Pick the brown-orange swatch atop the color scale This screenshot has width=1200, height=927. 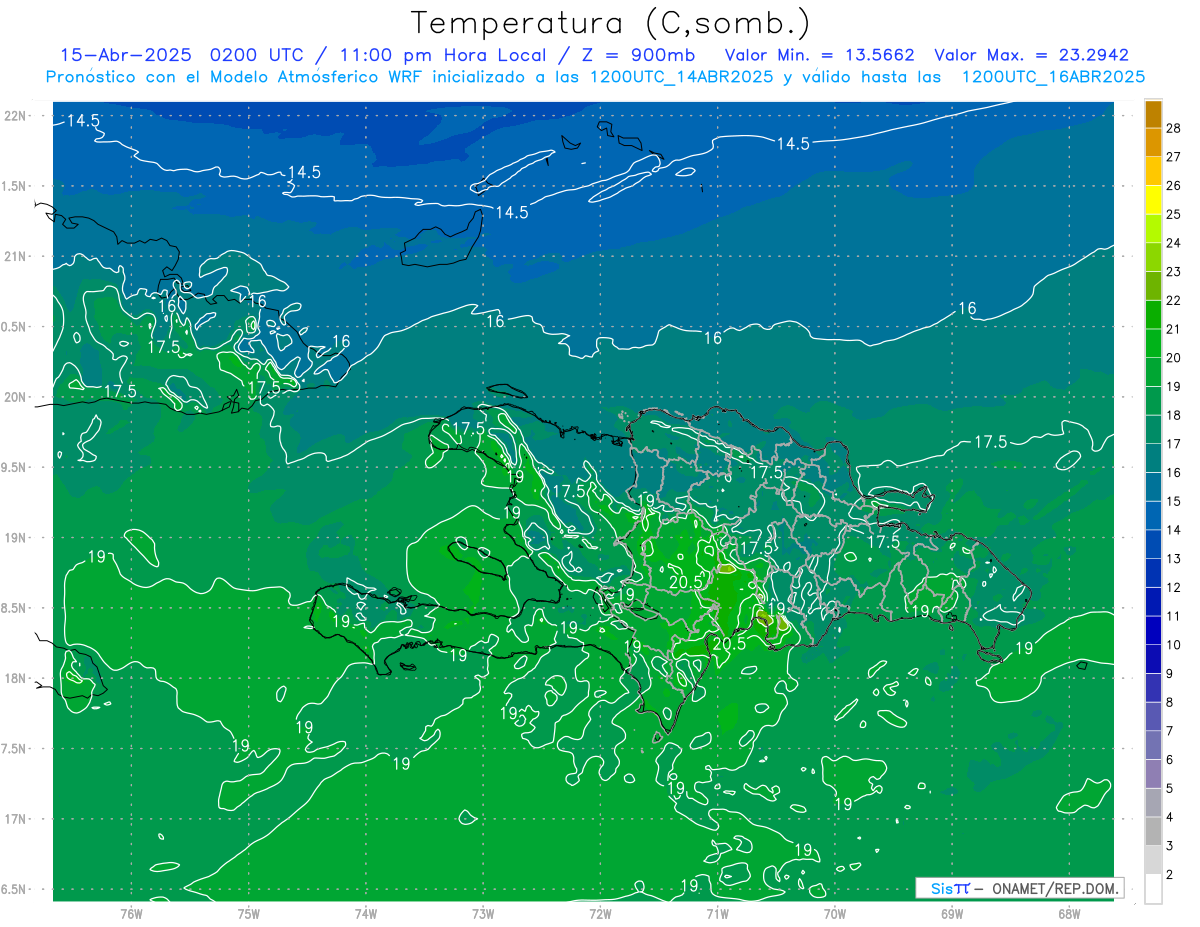[x=1153, y=115]
